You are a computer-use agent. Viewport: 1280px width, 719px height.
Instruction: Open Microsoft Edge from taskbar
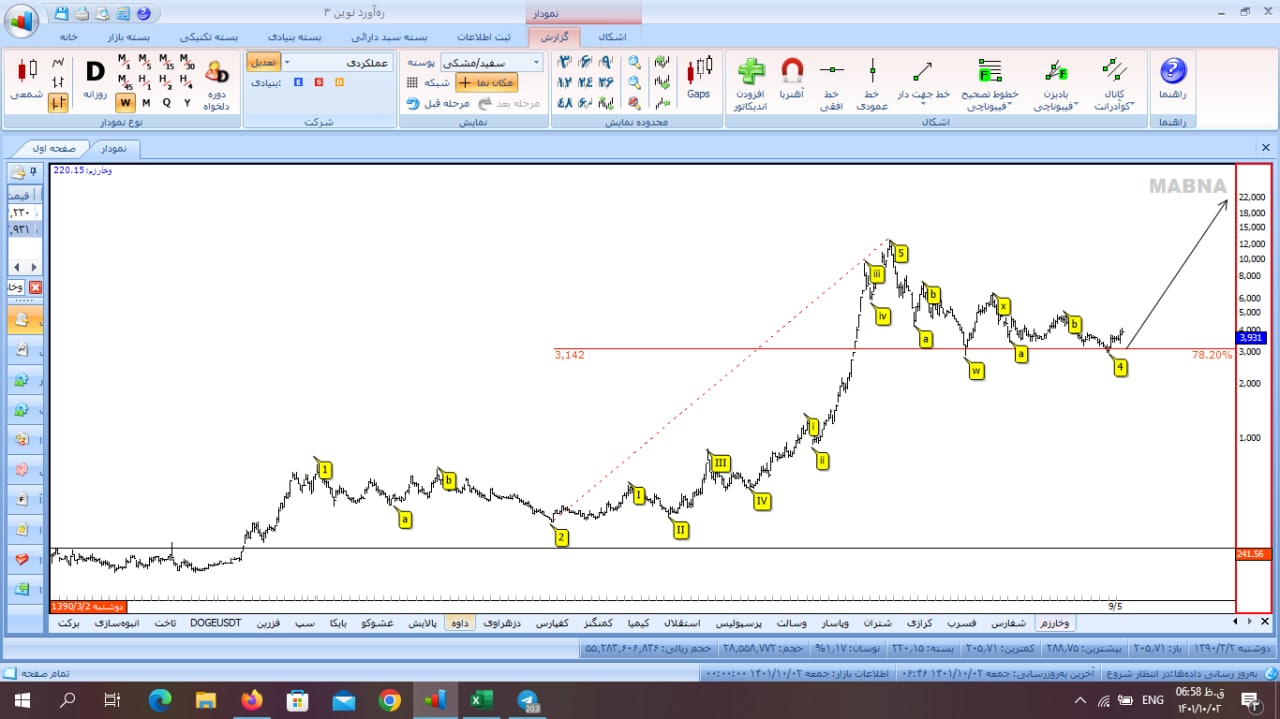[159, 701]
